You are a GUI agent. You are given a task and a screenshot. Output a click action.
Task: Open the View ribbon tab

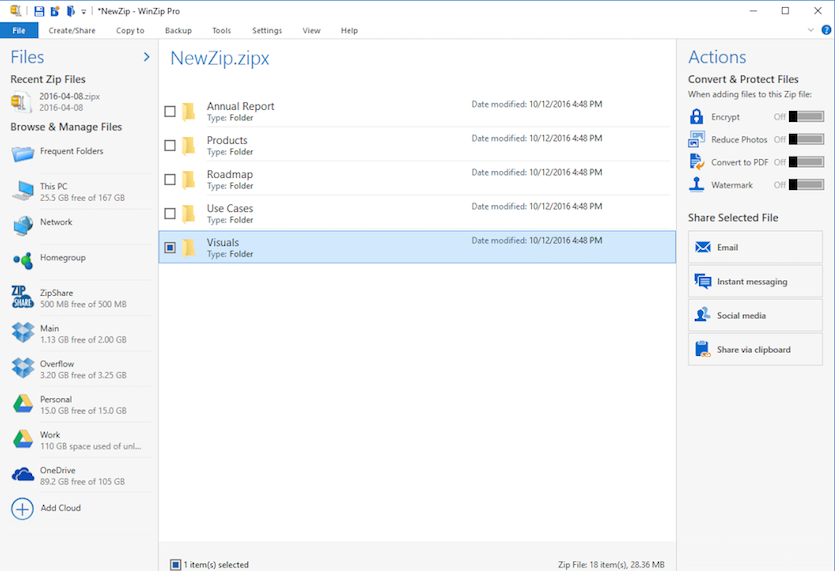click(312, 30)
